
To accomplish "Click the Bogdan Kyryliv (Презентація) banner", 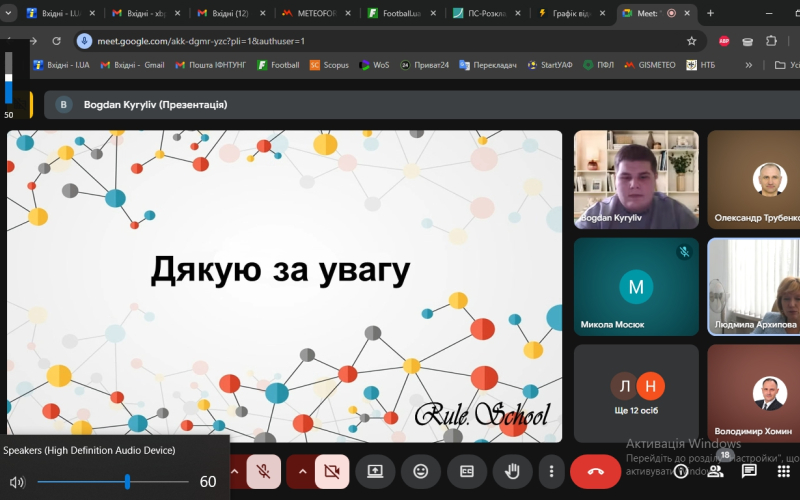I will pos(421,105).
